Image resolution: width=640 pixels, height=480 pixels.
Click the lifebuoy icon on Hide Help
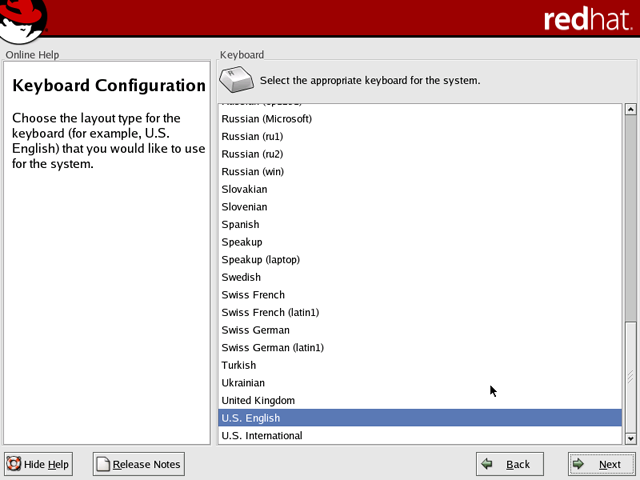pyautogui.click(x=14, y=464)
